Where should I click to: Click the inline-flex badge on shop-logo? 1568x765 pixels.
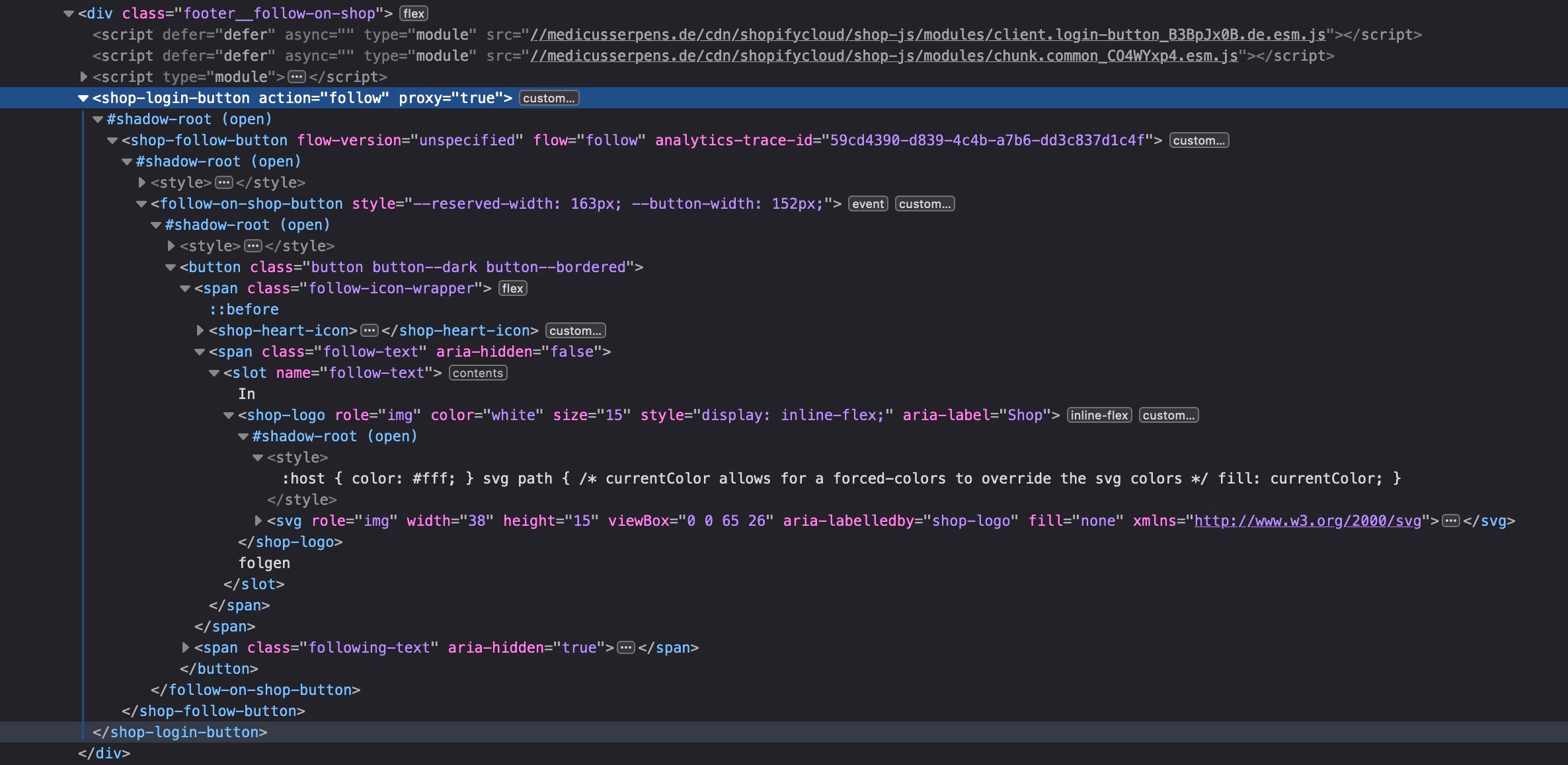tap(1099, 415)
